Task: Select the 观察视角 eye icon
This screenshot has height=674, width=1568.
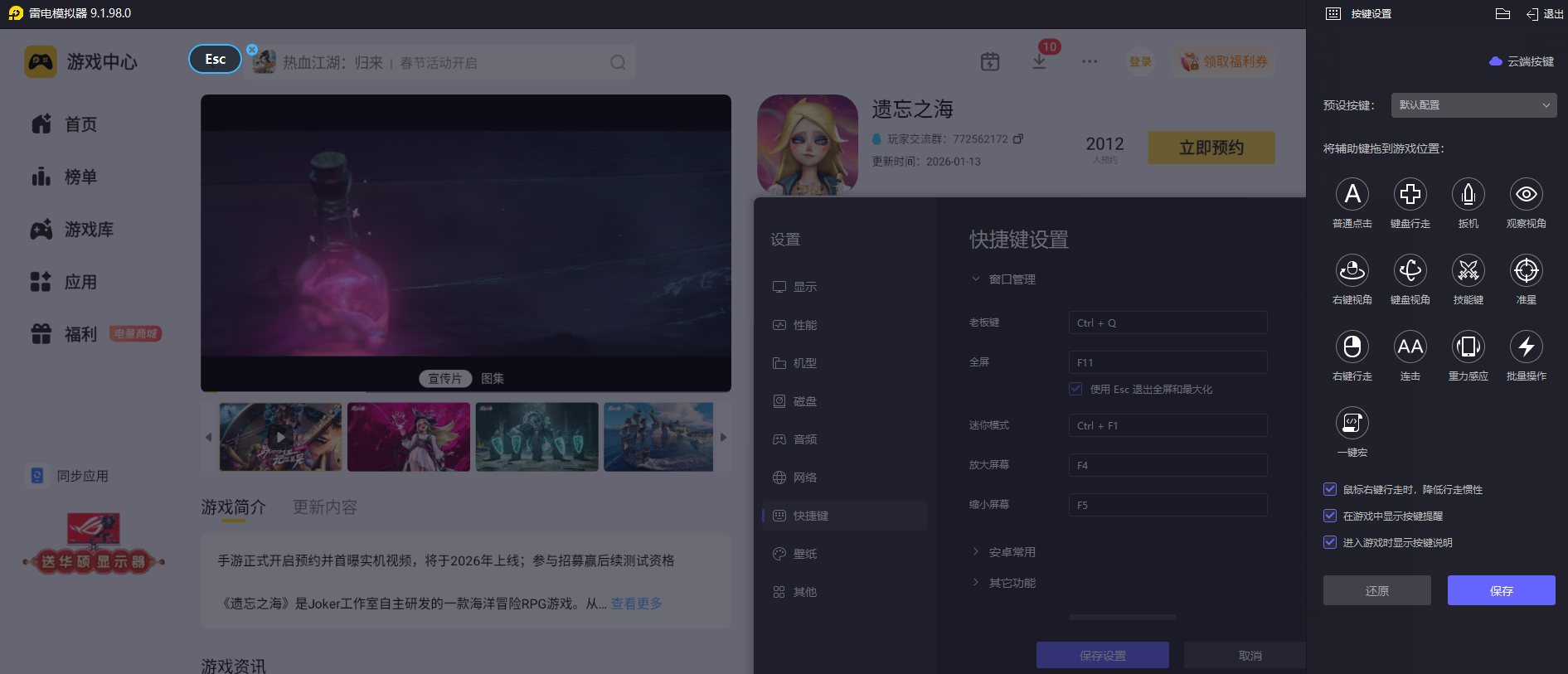Action: [x=1526, y=195]
